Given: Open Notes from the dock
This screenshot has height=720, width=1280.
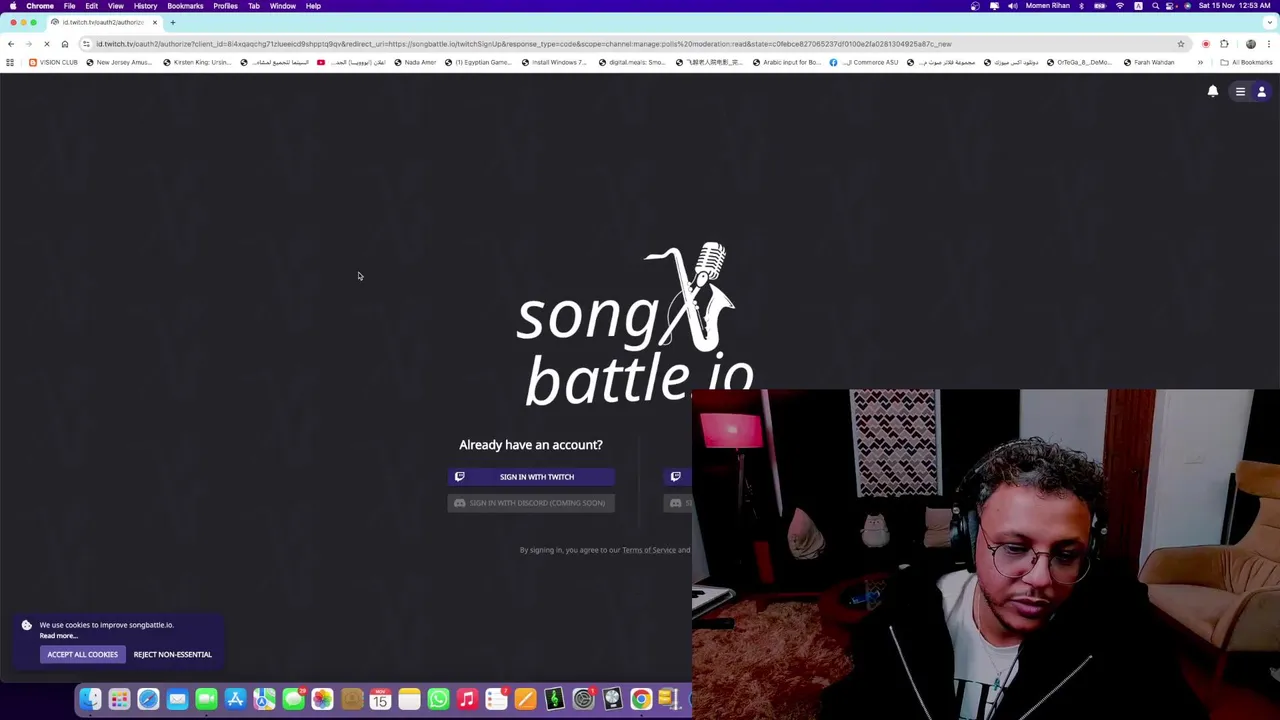Looking at the screenshot, I should point(409,699).
